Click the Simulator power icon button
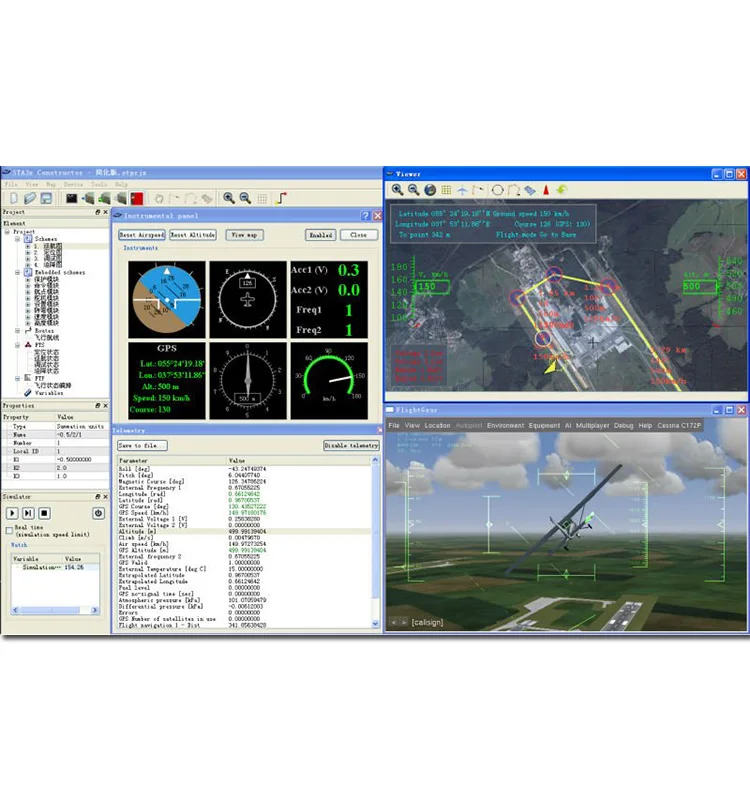 (98, 513)
